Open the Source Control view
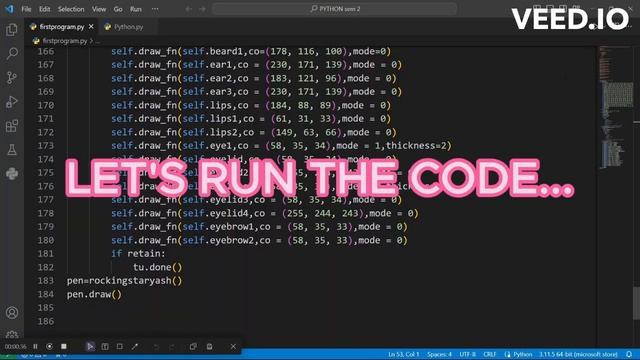This screenshot has height=360, width=640. pos(12,78)
